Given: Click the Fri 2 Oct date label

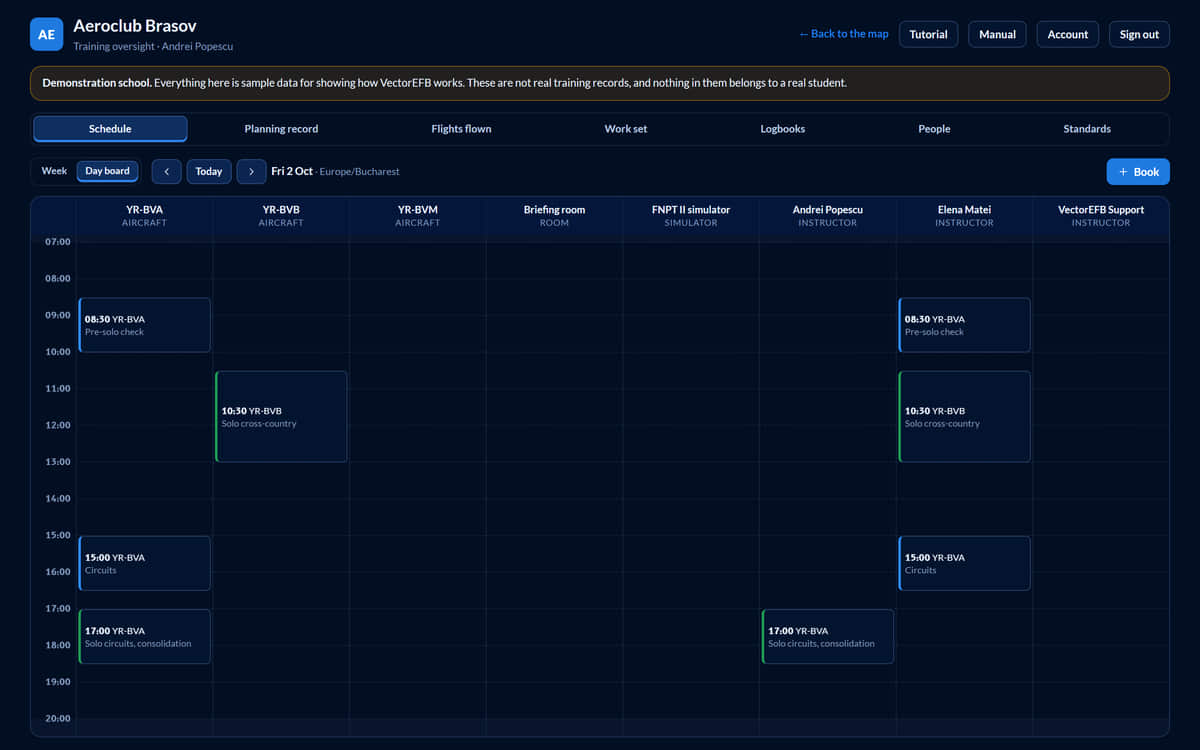Looking at the screenshot, I should [291, 171].
